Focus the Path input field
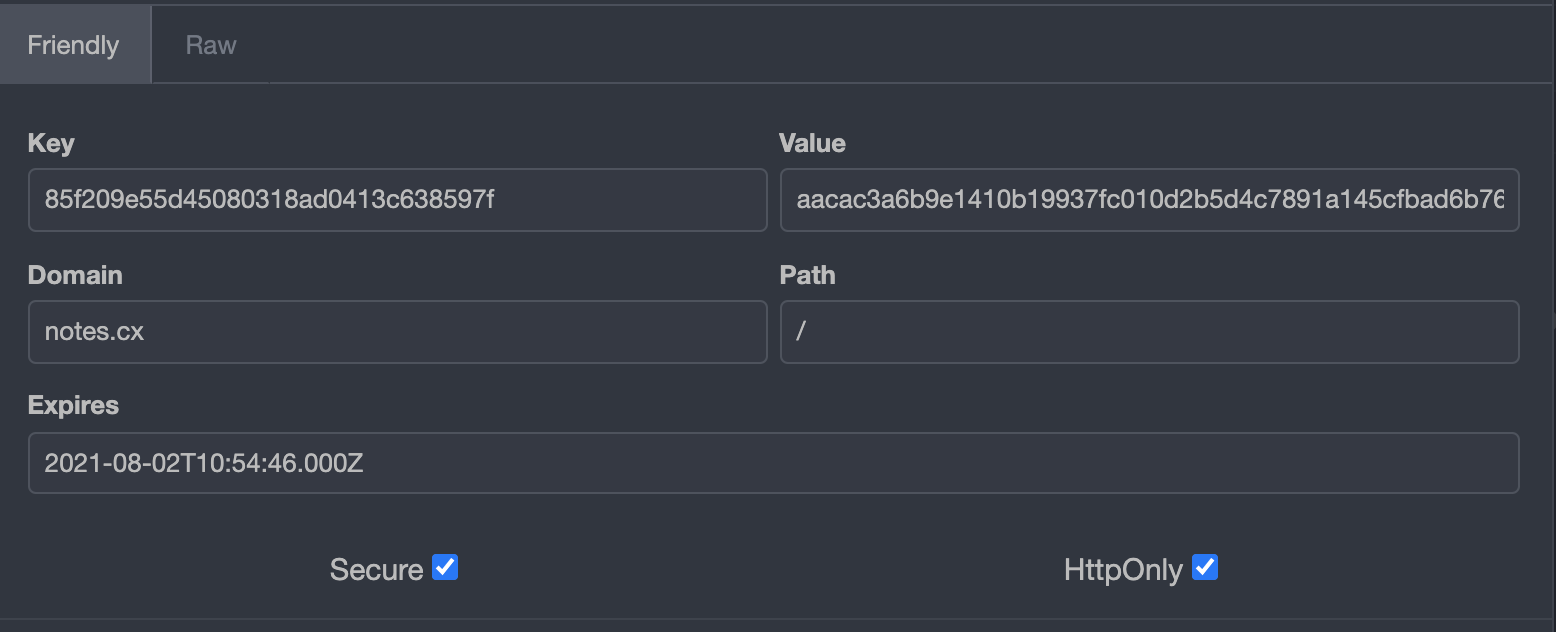The width and height of the screenshot is (1556, 632). coord(1149,332)
